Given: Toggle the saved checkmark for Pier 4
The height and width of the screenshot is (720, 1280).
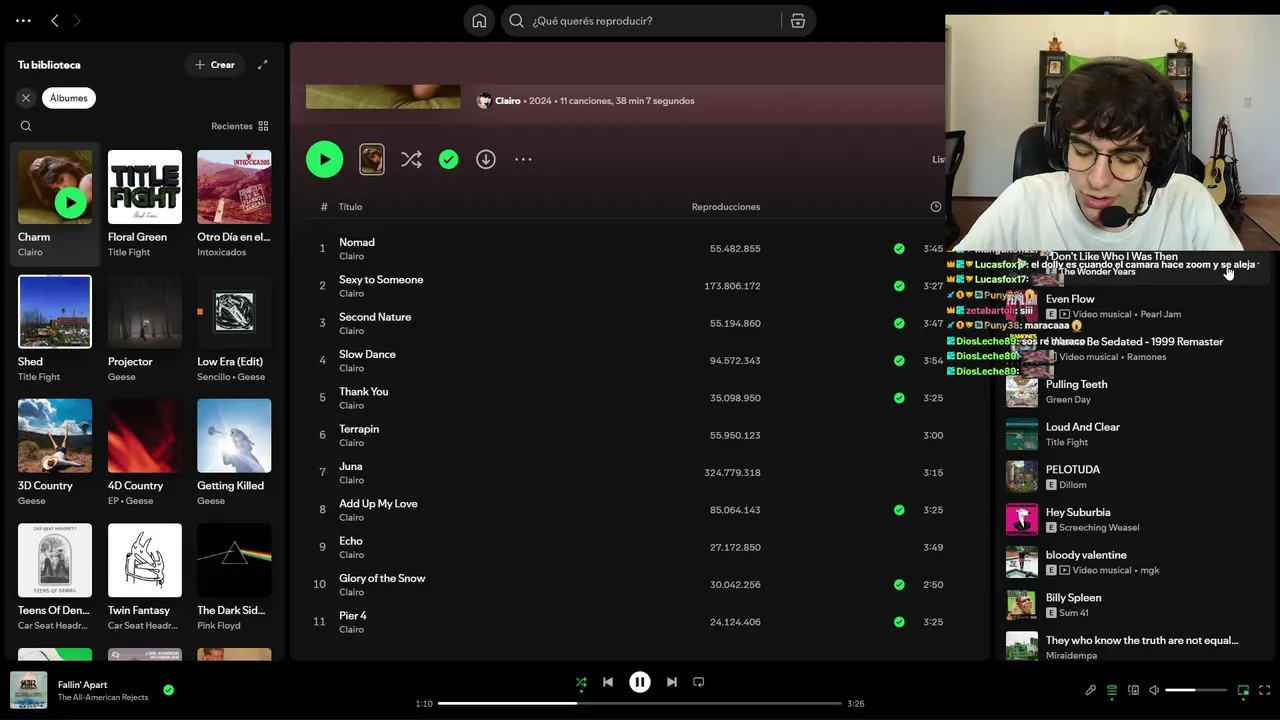Looking at the screenshot, I should (899, 622).
